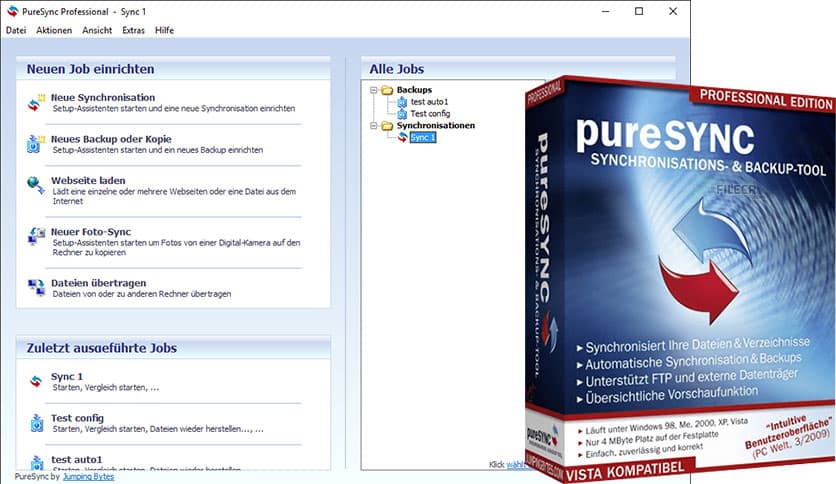This screenshot has width=836, height=484.
Task: Close the PureSync window
Action: click(673, 11)
